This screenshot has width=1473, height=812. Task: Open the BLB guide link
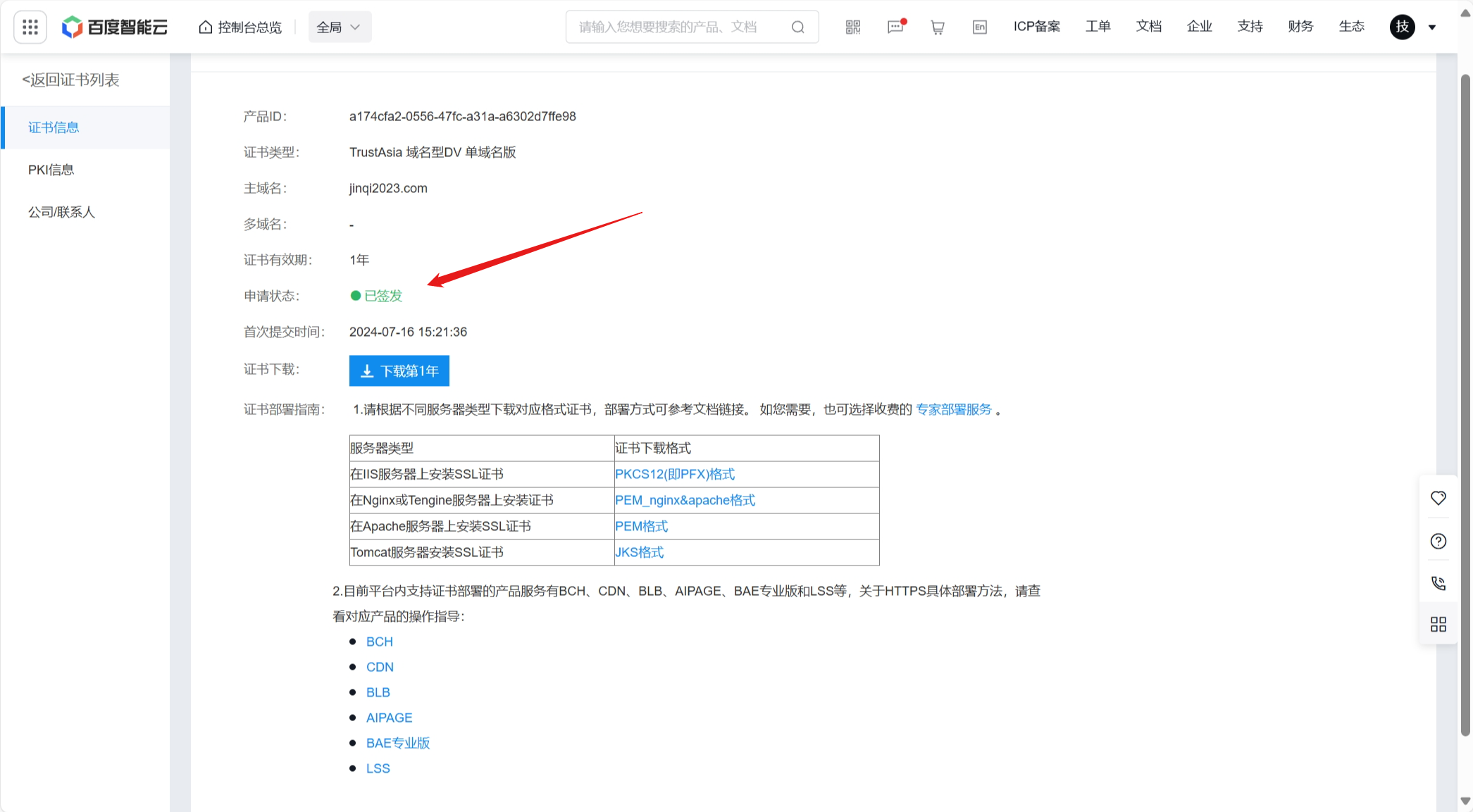[x=378, y=692]
